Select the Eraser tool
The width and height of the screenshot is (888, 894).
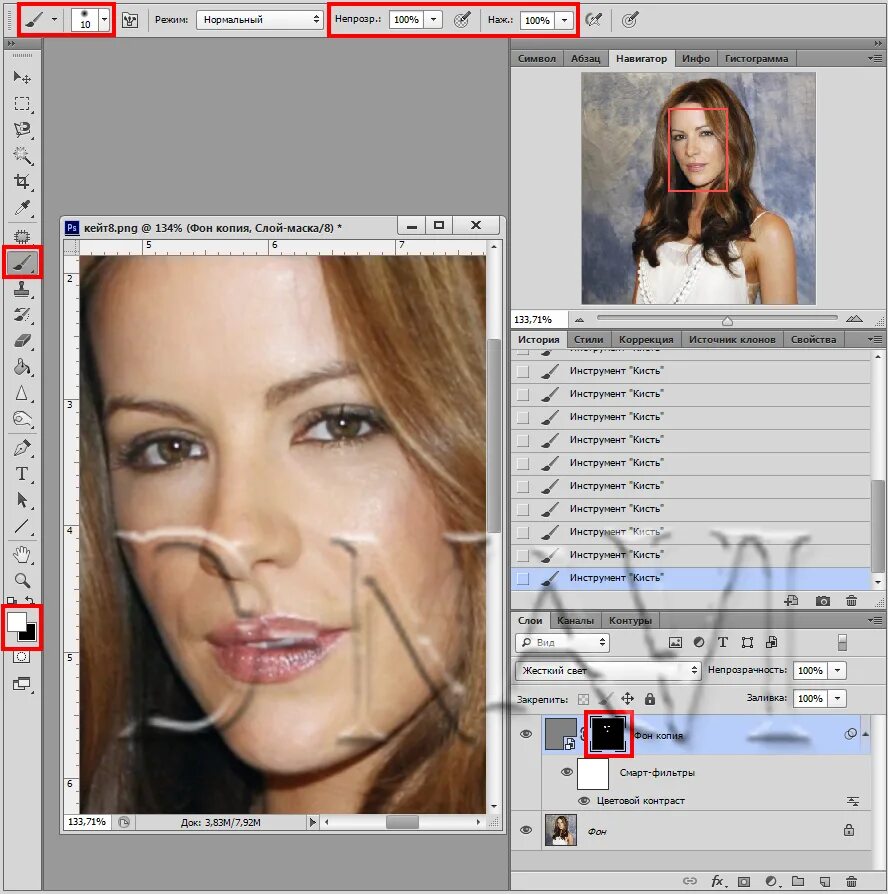(22, 341)
